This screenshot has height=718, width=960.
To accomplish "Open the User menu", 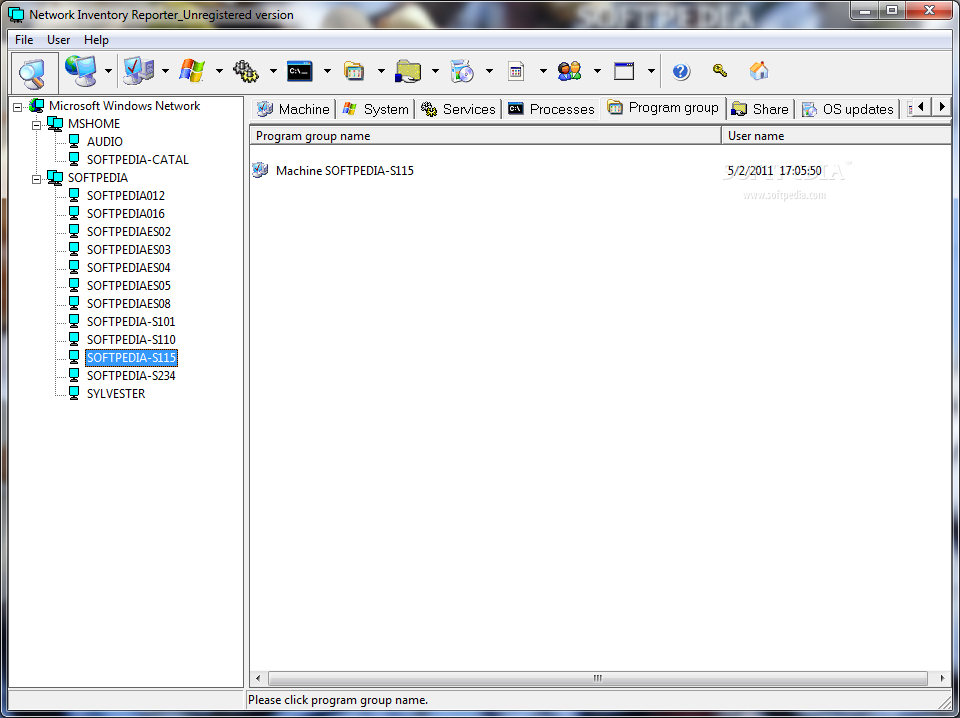I will [x=58, y=40].
